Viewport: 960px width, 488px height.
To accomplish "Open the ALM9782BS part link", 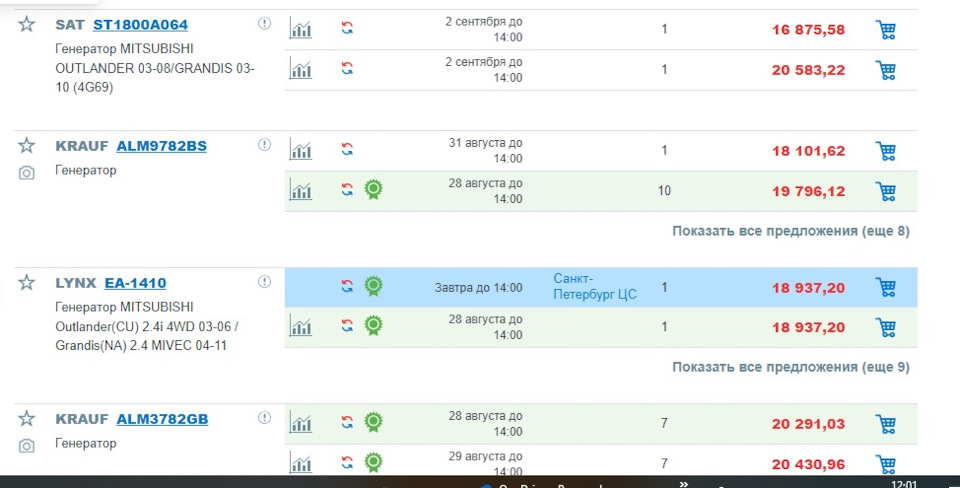I will point(161,146).
